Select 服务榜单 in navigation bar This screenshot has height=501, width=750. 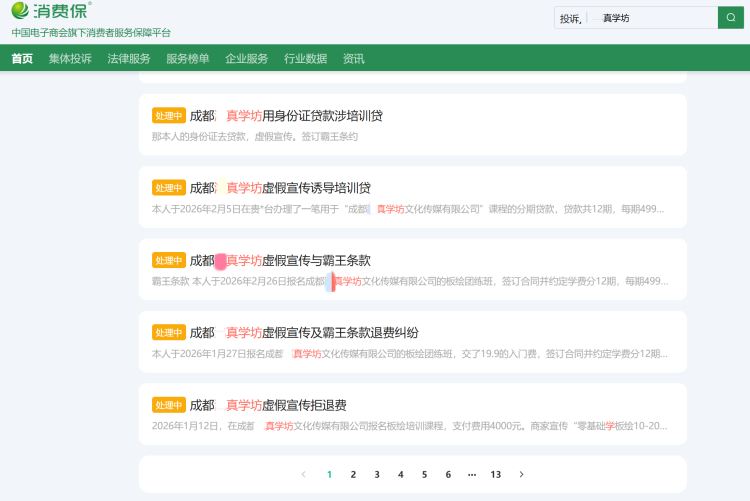tap(188, 58)
